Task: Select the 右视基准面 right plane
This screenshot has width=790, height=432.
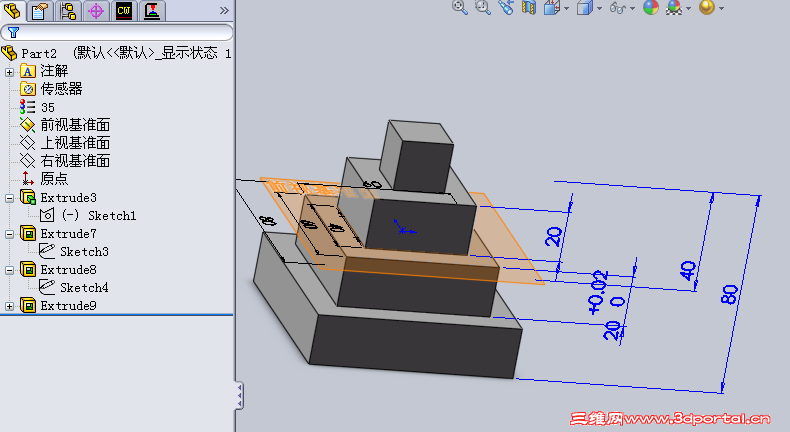Action: pos(75,161)
